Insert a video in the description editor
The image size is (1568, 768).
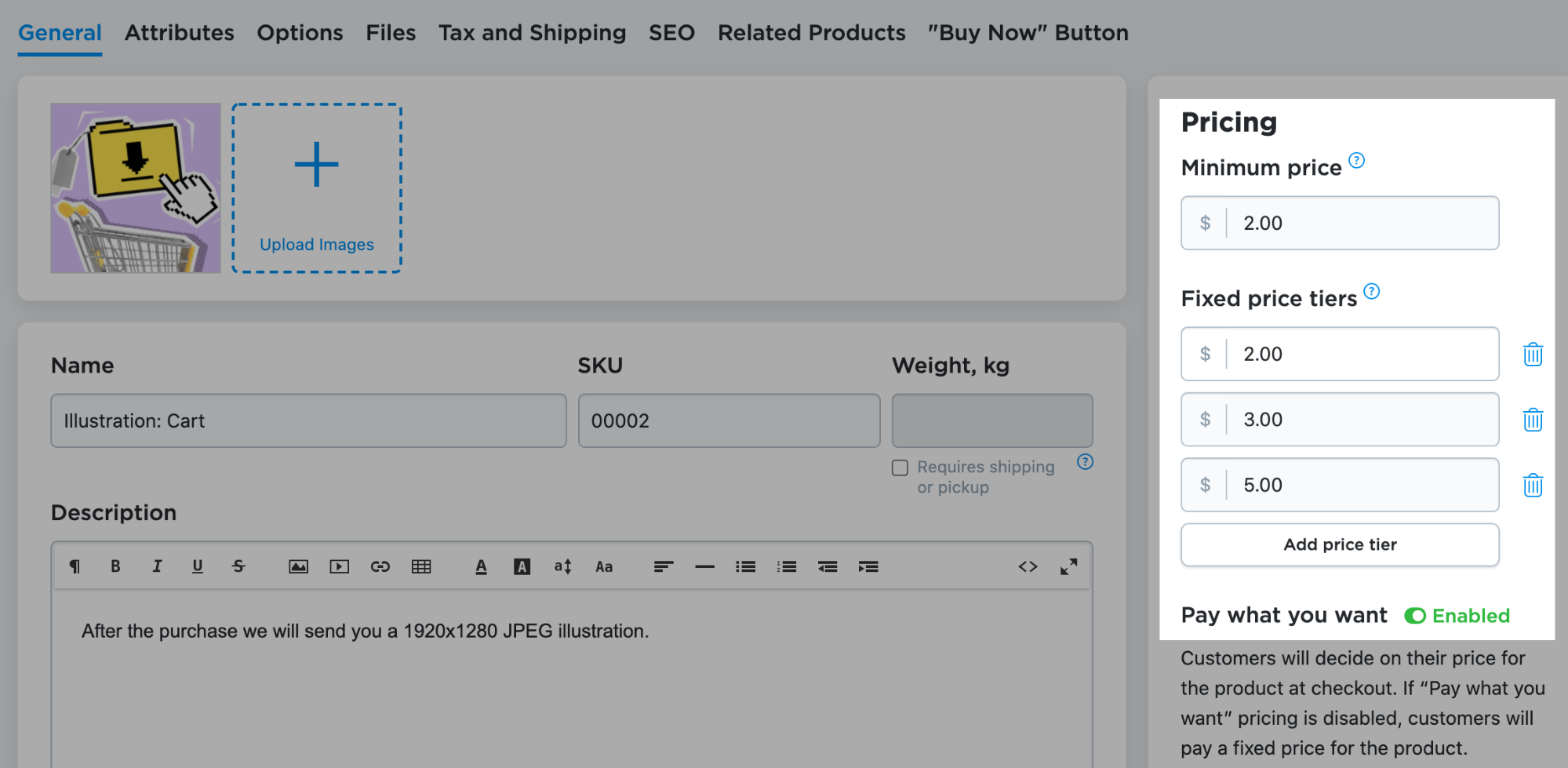coord(340,566)
